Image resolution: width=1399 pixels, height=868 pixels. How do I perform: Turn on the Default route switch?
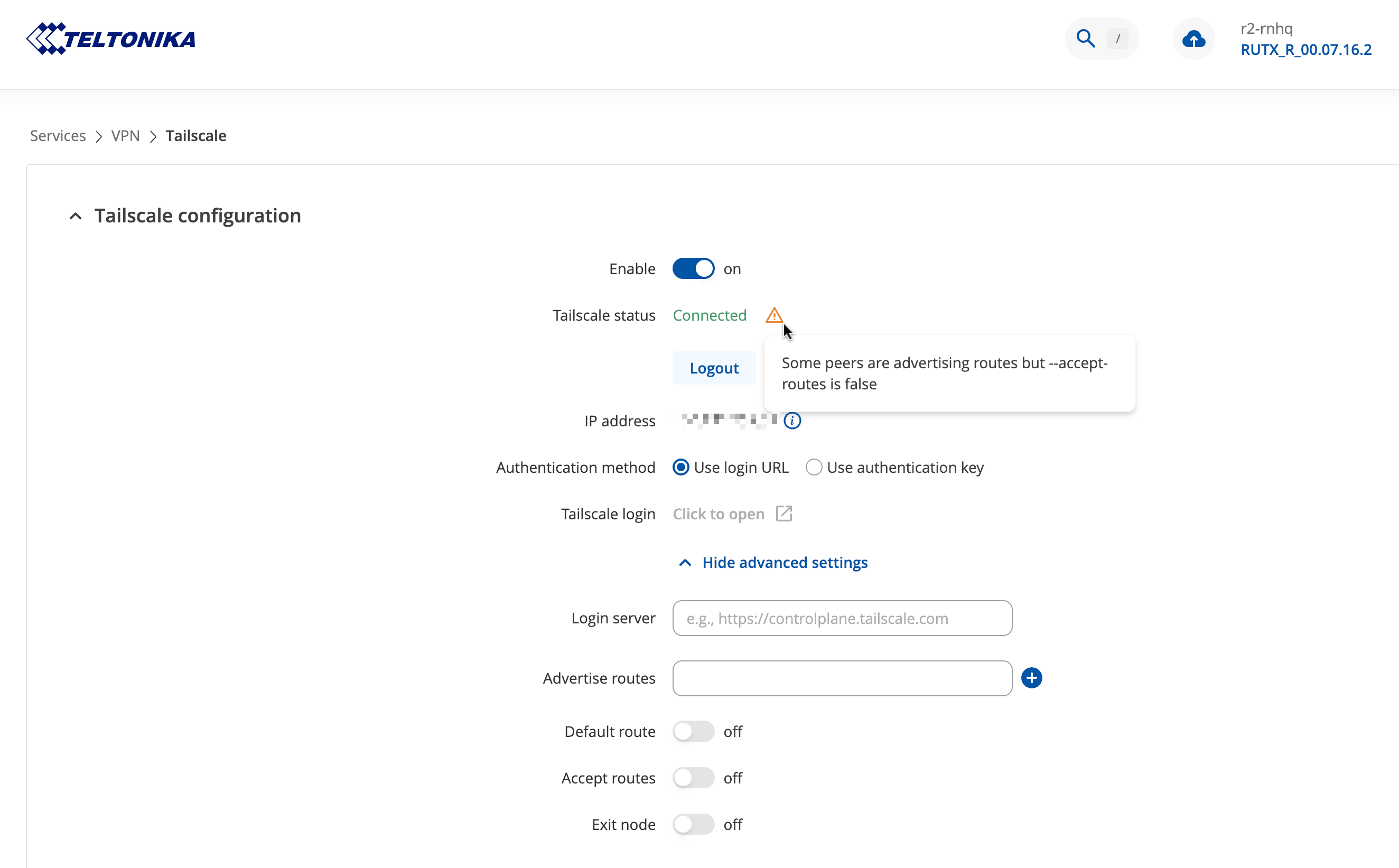693,731
